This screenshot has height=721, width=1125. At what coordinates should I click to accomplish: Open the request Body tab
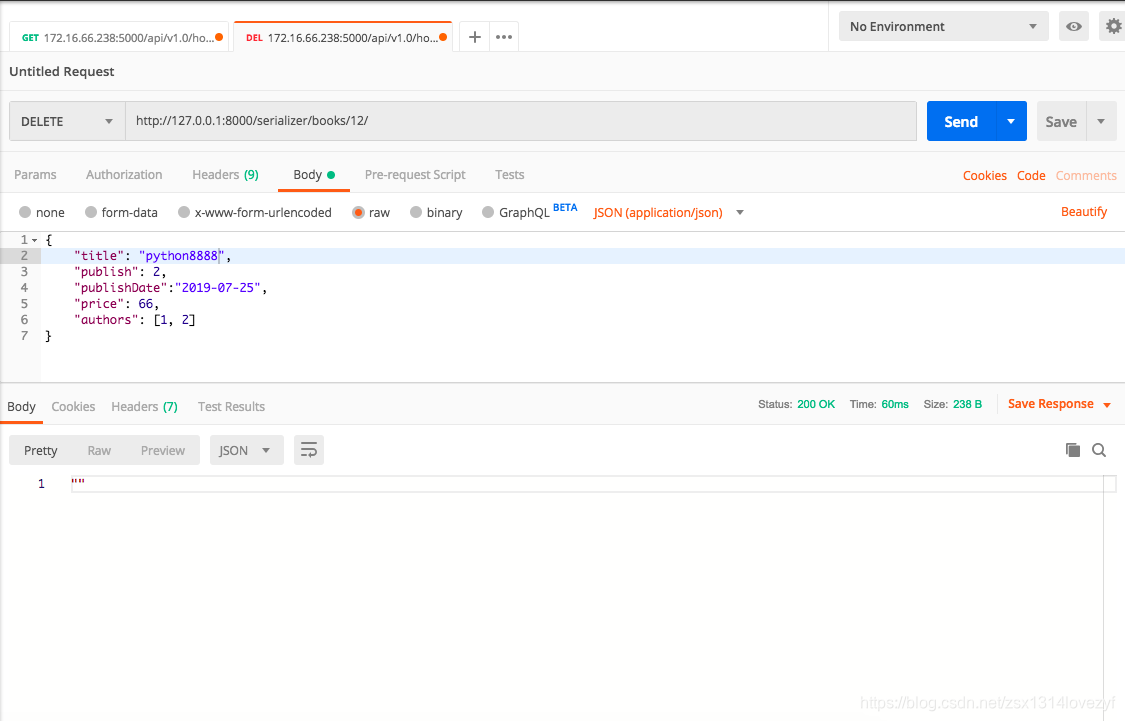click(314, 174)
